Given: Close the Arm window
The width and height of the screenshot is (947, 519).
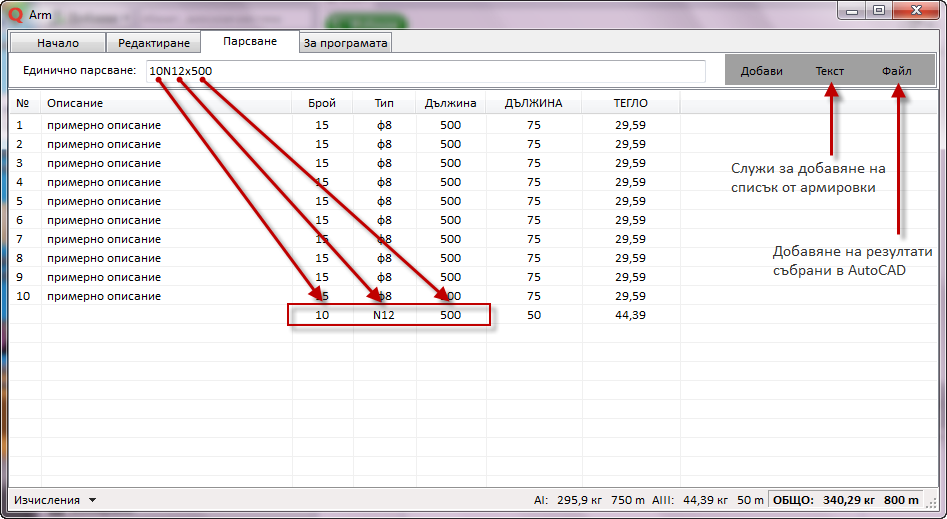Looking at the screenshot, I should [x=910, y=10].
